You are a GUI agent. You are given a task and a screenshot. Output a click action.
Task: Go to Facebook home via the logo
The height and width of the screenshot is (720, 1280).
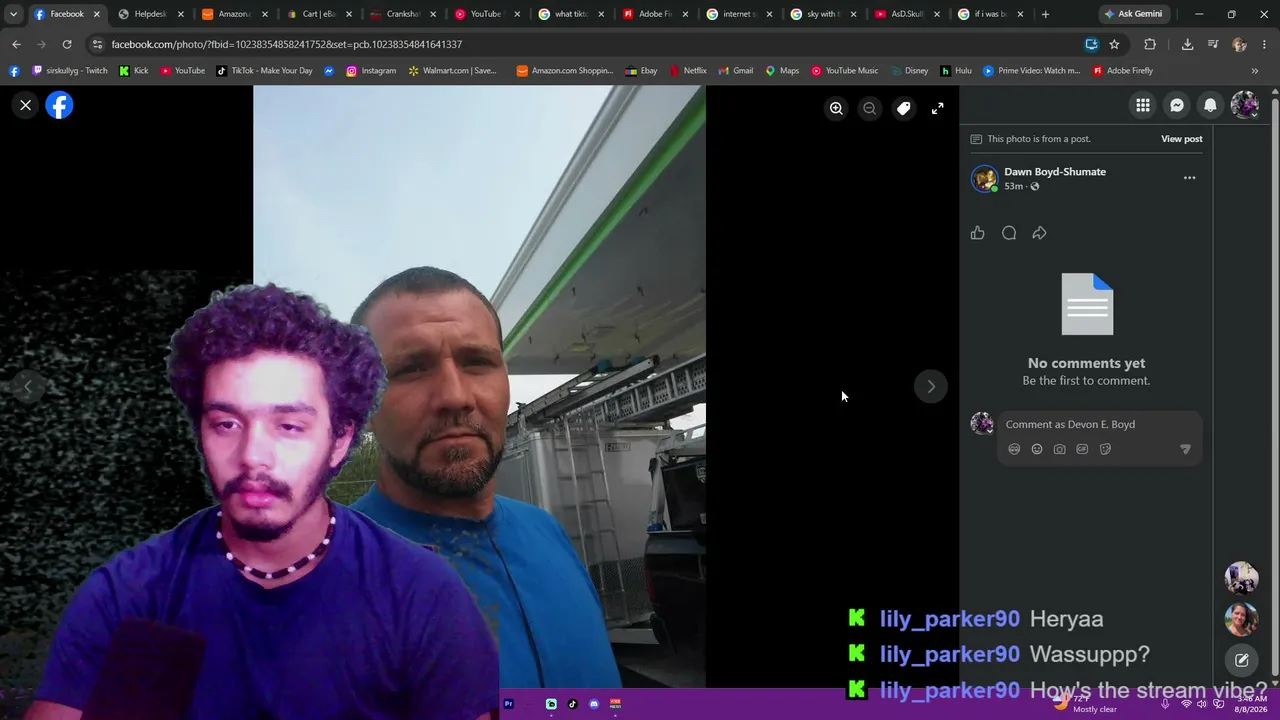tap(59, 105)
